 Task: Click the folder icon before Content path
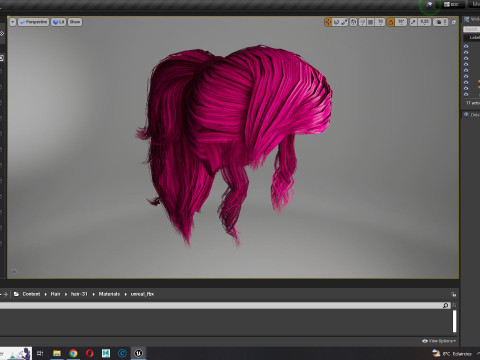coord(16,294)
